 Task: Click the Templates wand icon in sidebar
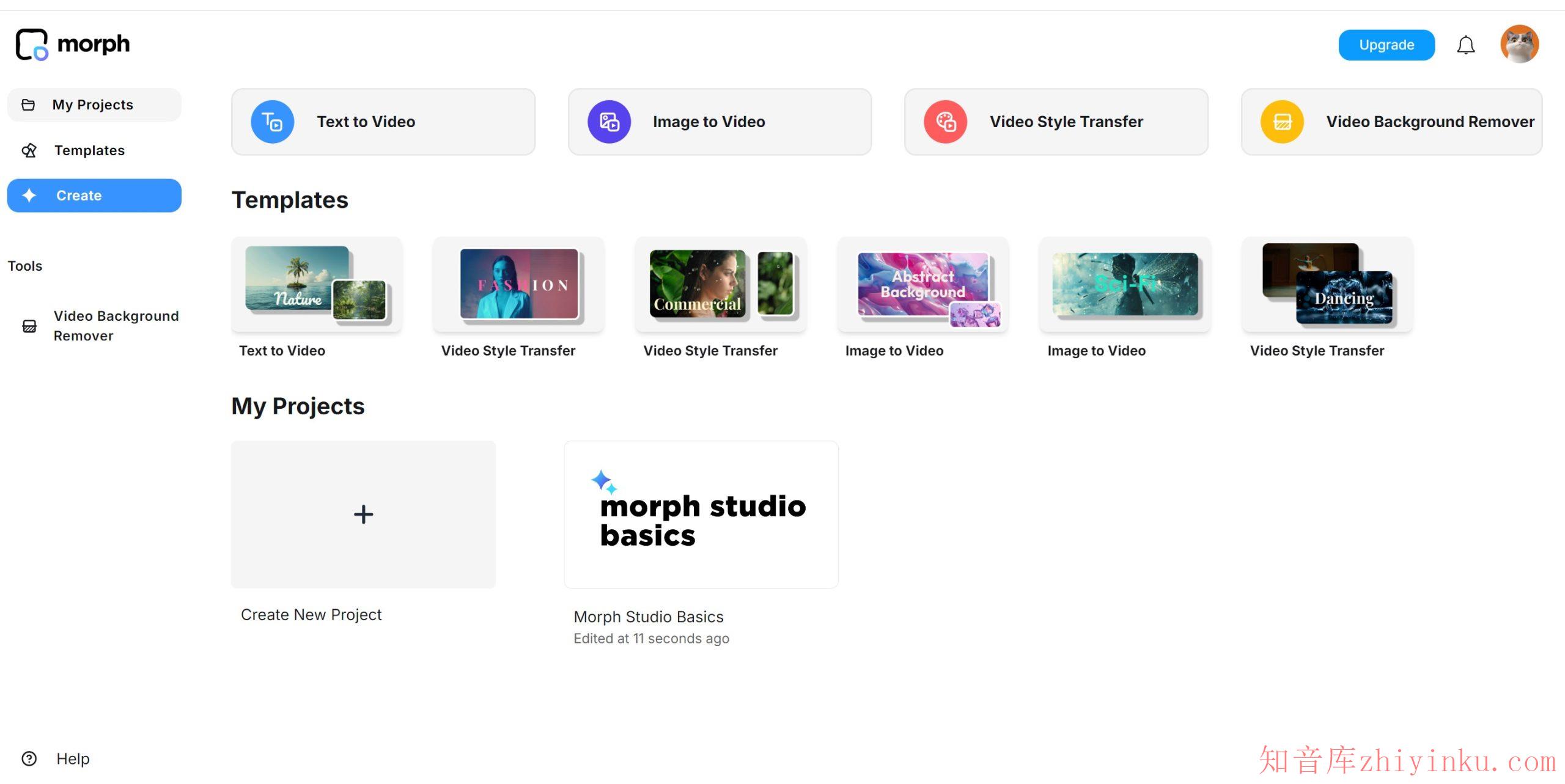(28, 150)
